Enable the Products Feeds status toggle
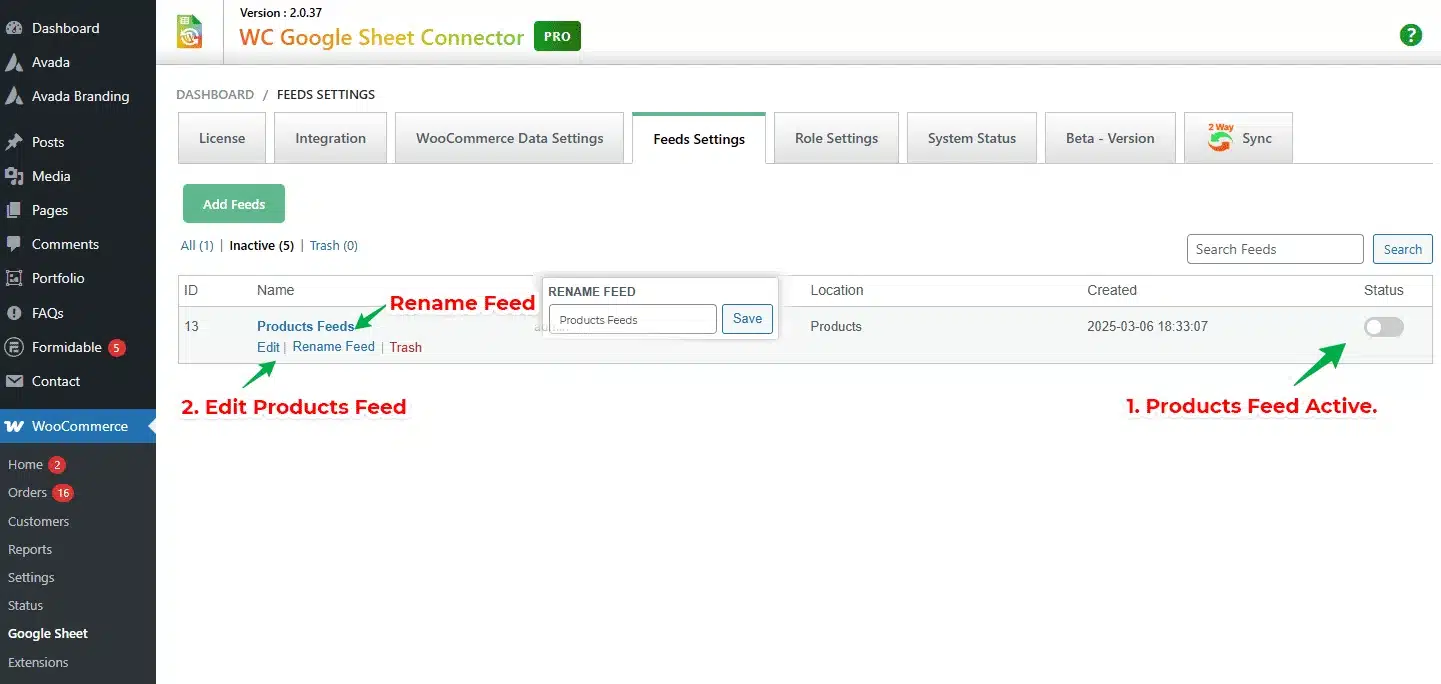1441x684 pixels. point(1383,327)
